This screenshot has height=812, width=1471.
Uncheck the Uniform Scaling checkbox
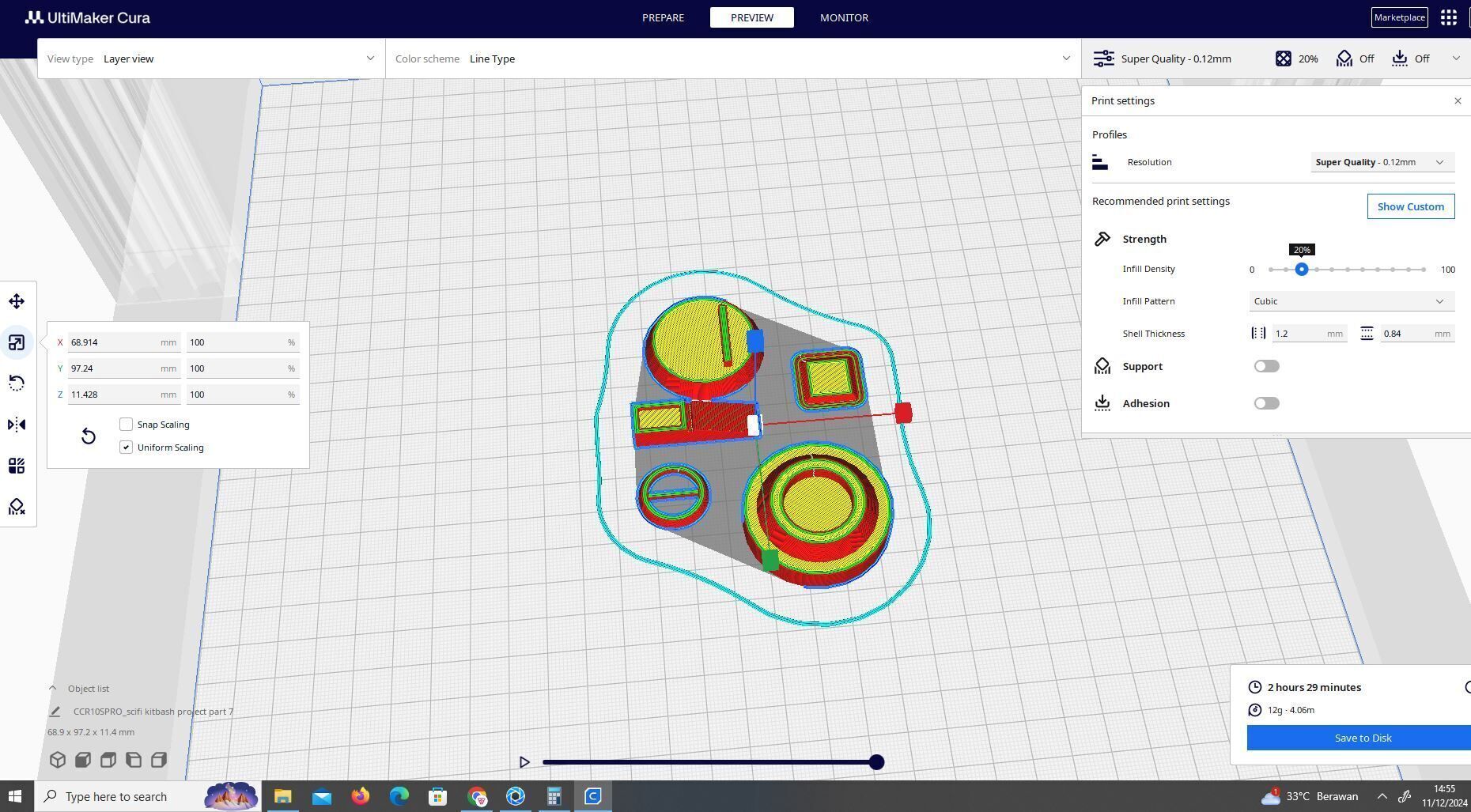[126, 448]
